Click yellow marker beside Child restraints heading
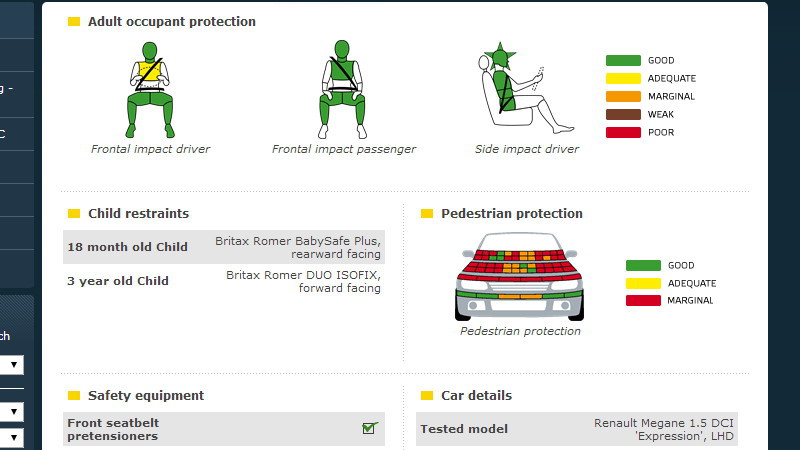This screenshot has width=800, height=450. coord(74,213)
